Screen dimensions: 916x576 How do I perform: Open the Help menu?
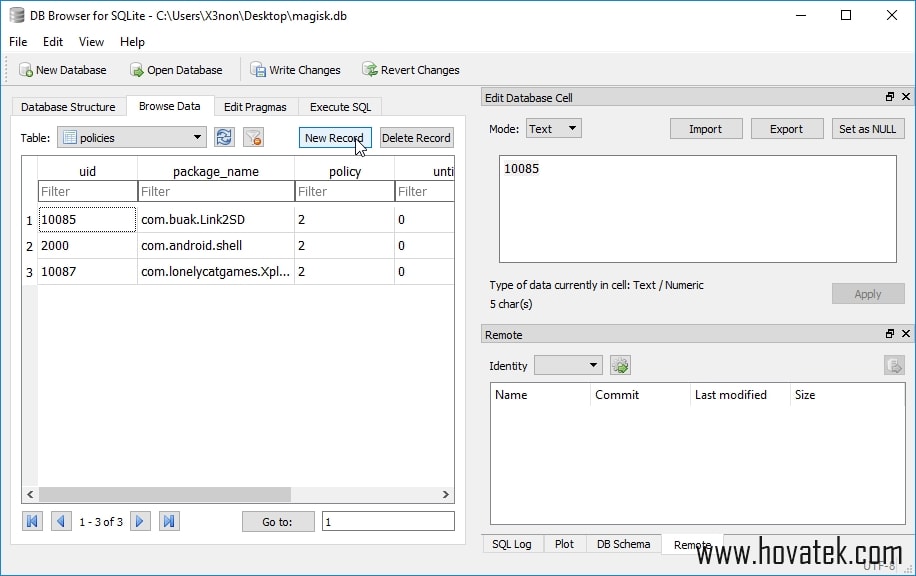tap(132, 41)
